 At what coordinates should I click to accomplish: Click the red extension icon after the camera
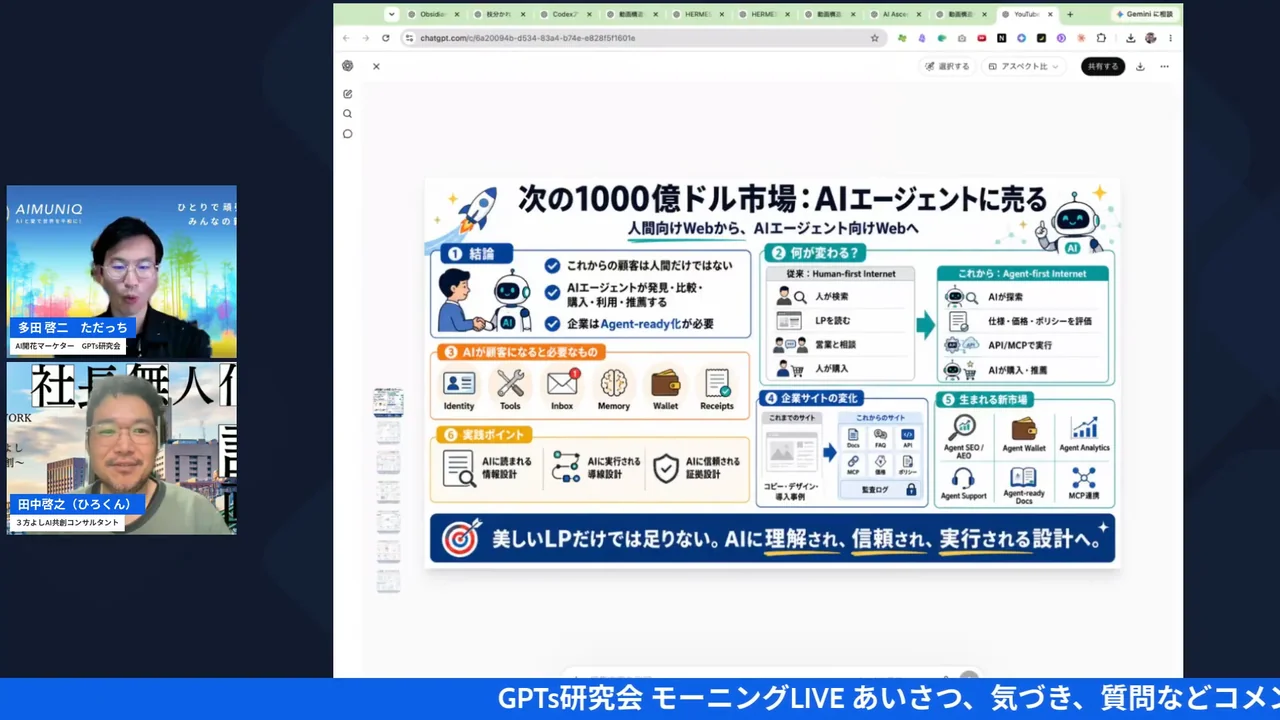point(982,38)
